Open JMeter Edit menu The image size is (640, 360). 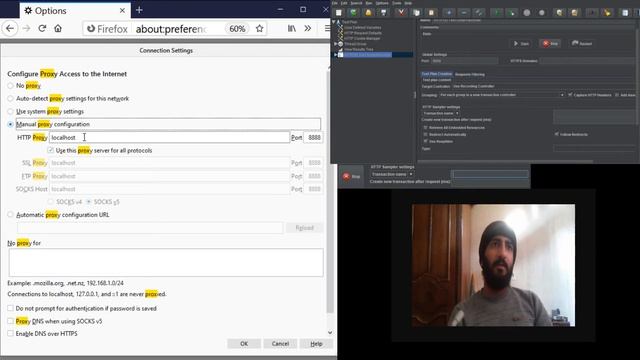344,3
